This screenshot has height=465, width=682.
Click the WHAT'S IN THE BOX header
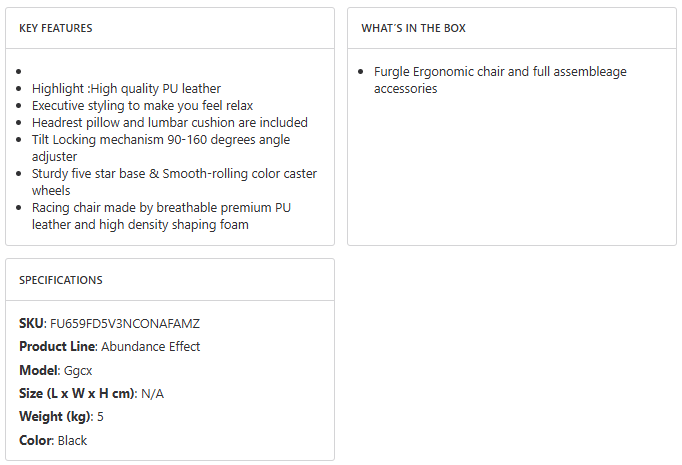tap(413, 28)
